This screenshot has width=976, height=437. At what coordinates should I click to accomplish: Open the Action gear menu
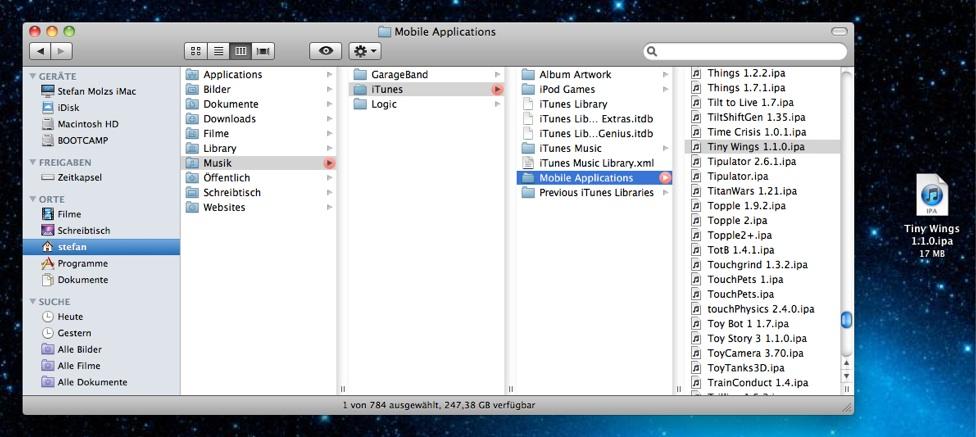365,51
